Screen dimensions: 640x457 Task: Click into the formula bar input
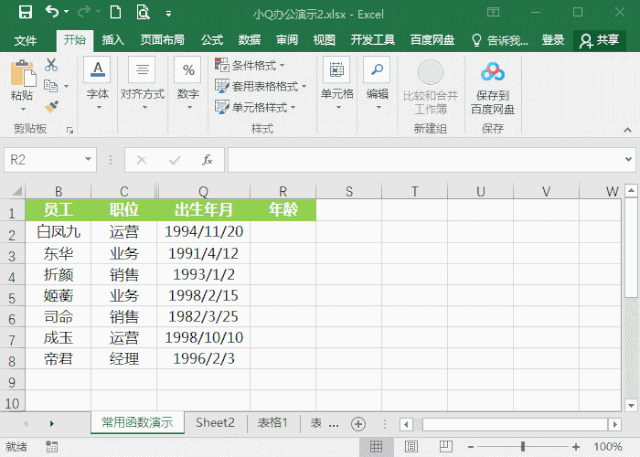pyautogui.click(x=425, y=160)
